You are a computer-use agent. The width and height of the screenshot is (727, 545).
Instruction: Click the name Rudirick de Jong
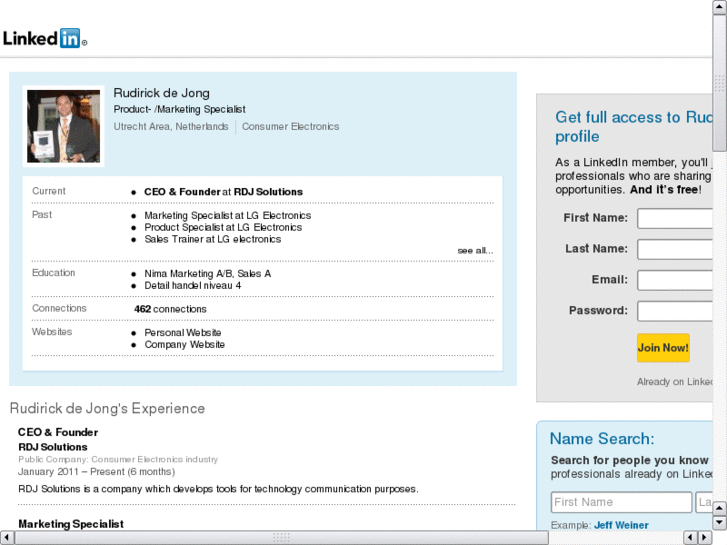pyautogui.click(x=161, y=93)
